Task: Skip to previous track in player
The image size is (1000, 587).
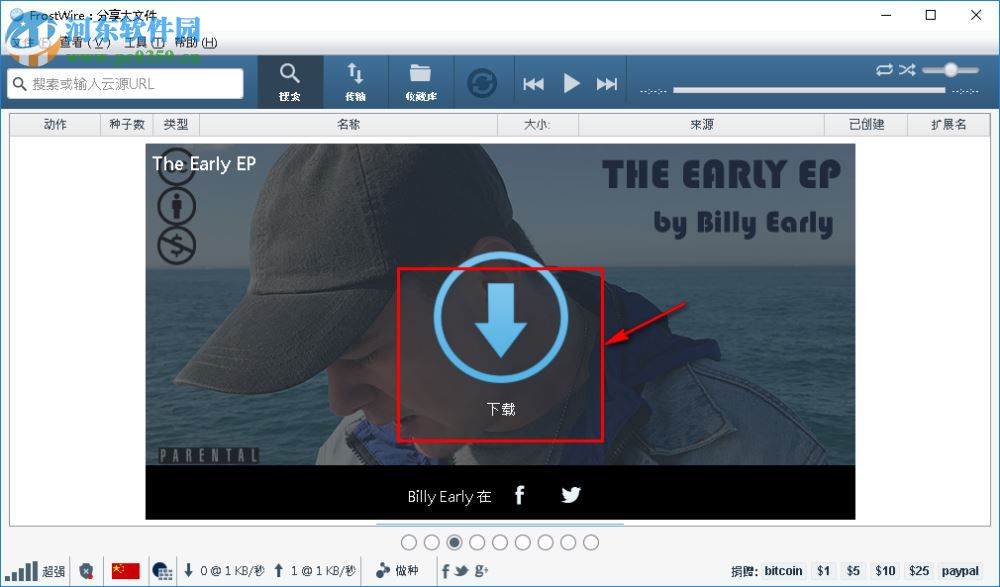Action: 533,84
